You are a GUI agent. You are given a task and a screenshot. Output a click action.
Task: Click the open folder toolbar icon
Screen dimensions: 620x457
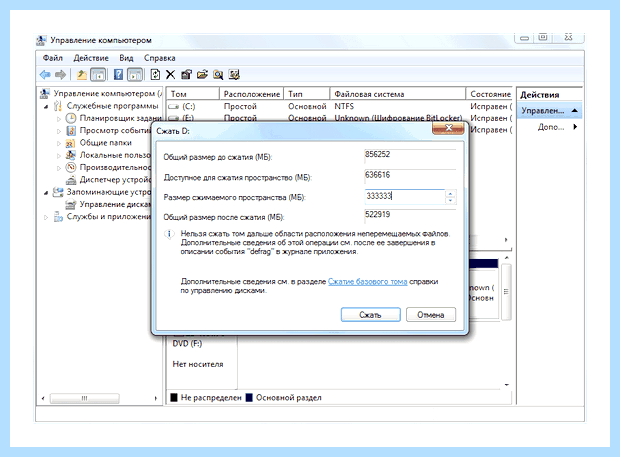pos(202,74)
